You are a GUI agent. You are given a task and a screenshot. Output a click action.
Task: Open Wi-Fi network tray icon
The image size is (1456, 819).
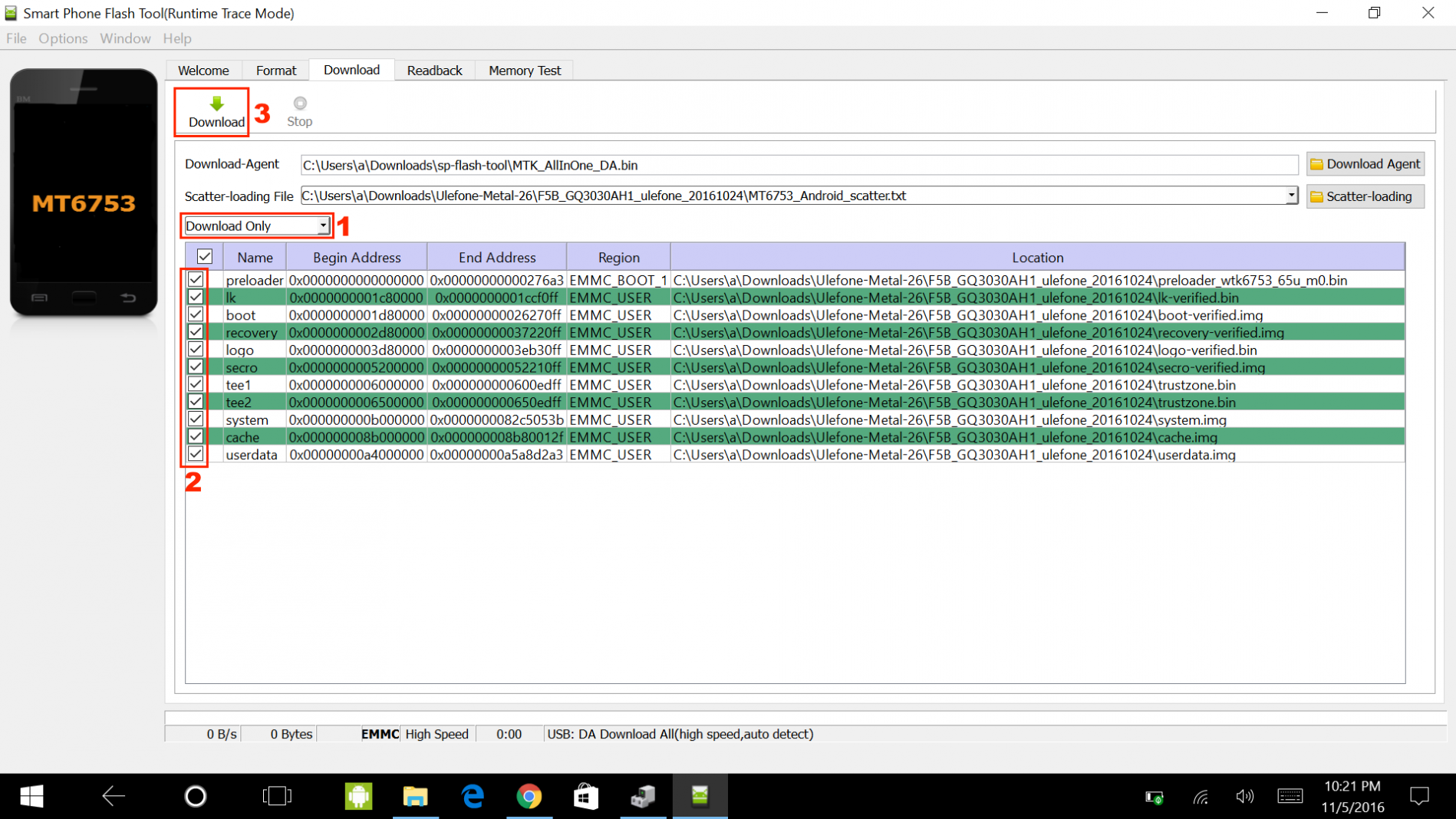[1201, 798]
